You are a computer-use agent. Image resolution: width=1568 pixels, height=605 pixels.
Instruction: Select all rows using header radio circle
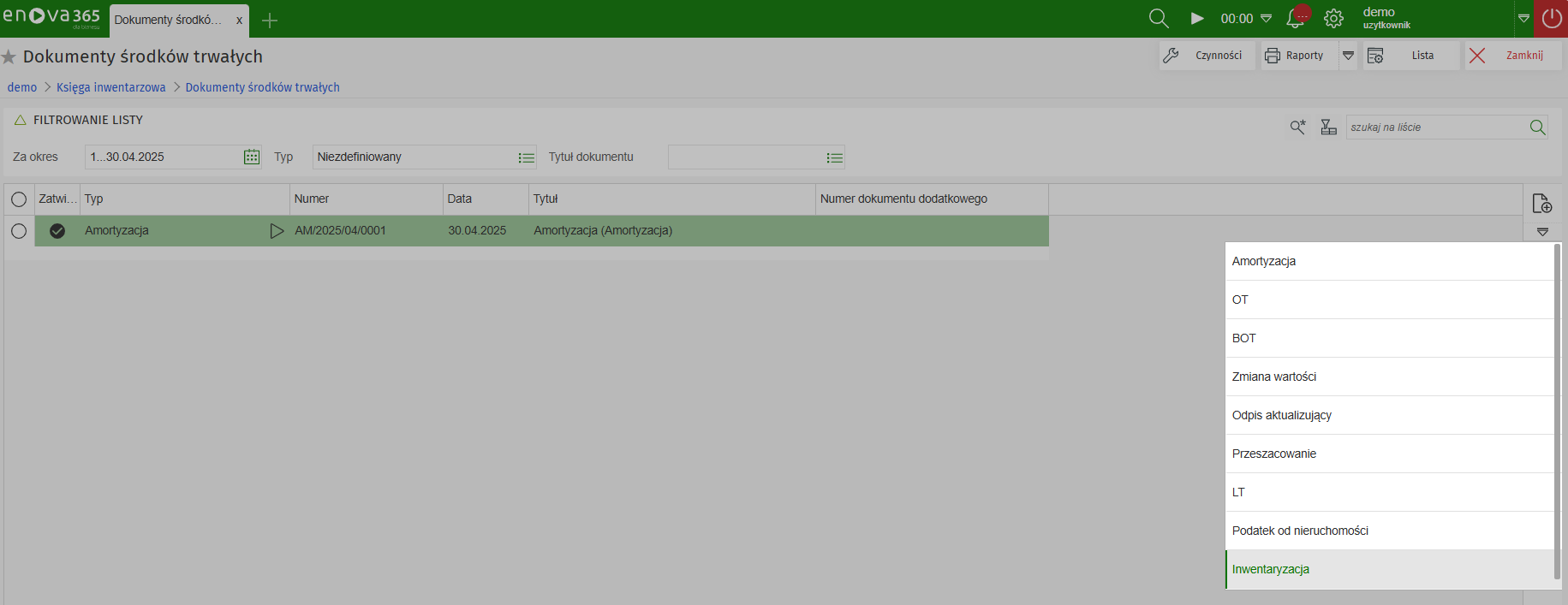coord(19,199)
